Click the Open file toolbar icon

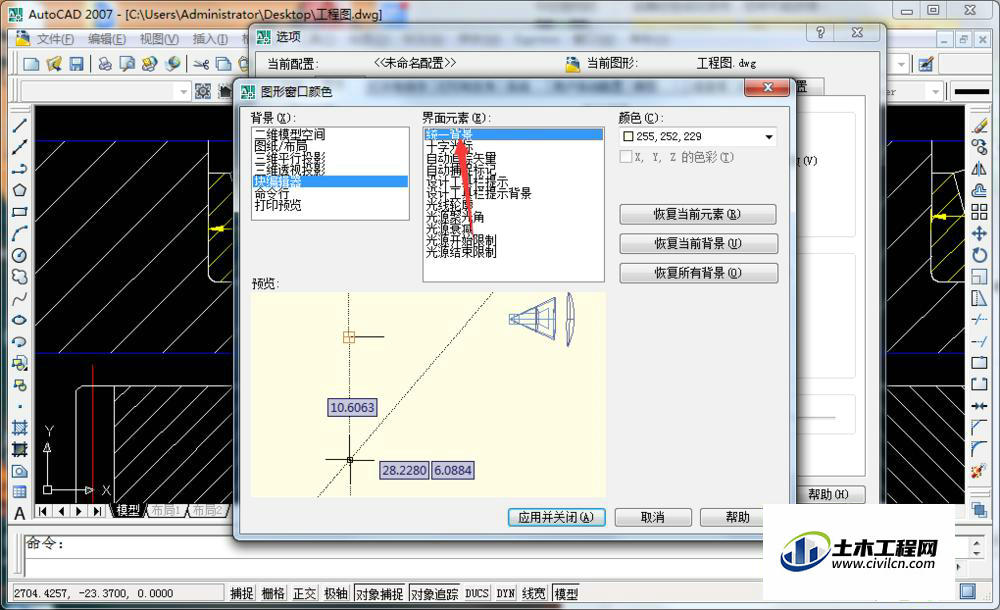pyautogui.click(x=54, y=64)
